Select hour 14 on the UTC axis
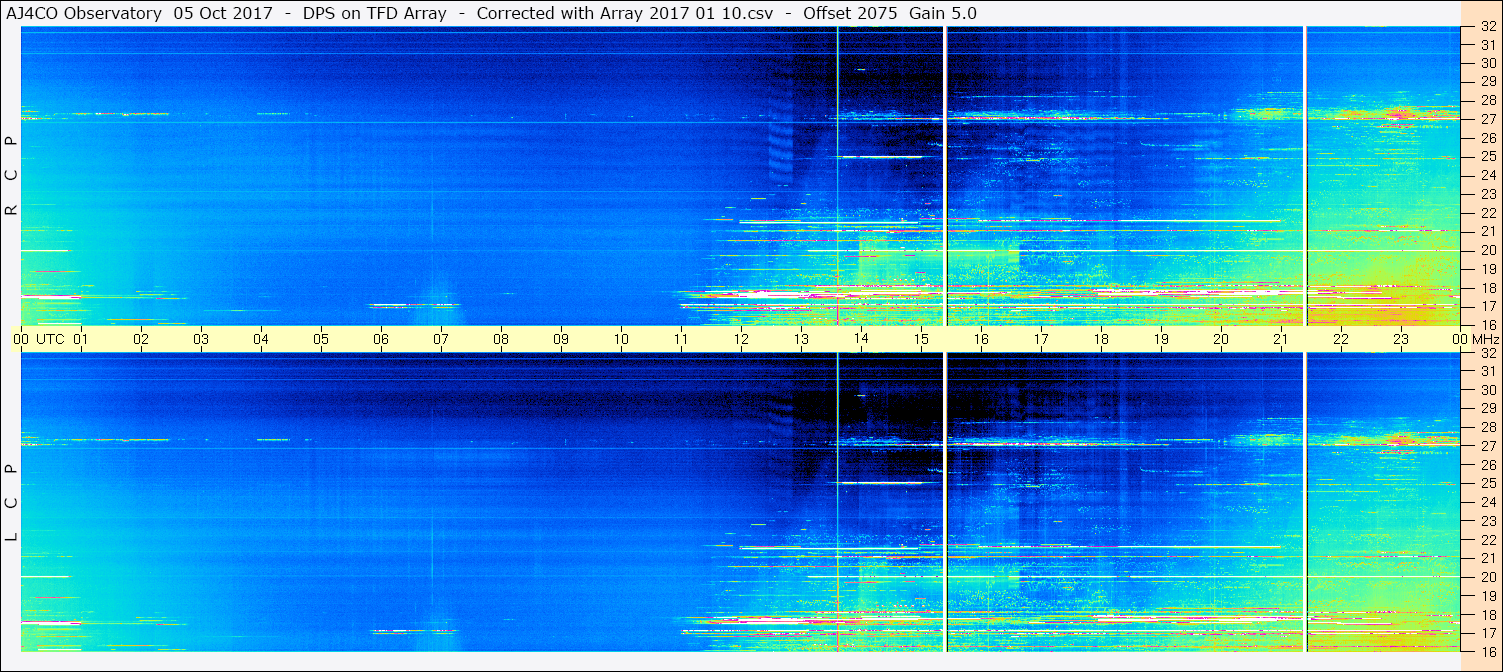The height and width of the screenshot is (672, 1503). pyautogui.click(x=861, y=339)
